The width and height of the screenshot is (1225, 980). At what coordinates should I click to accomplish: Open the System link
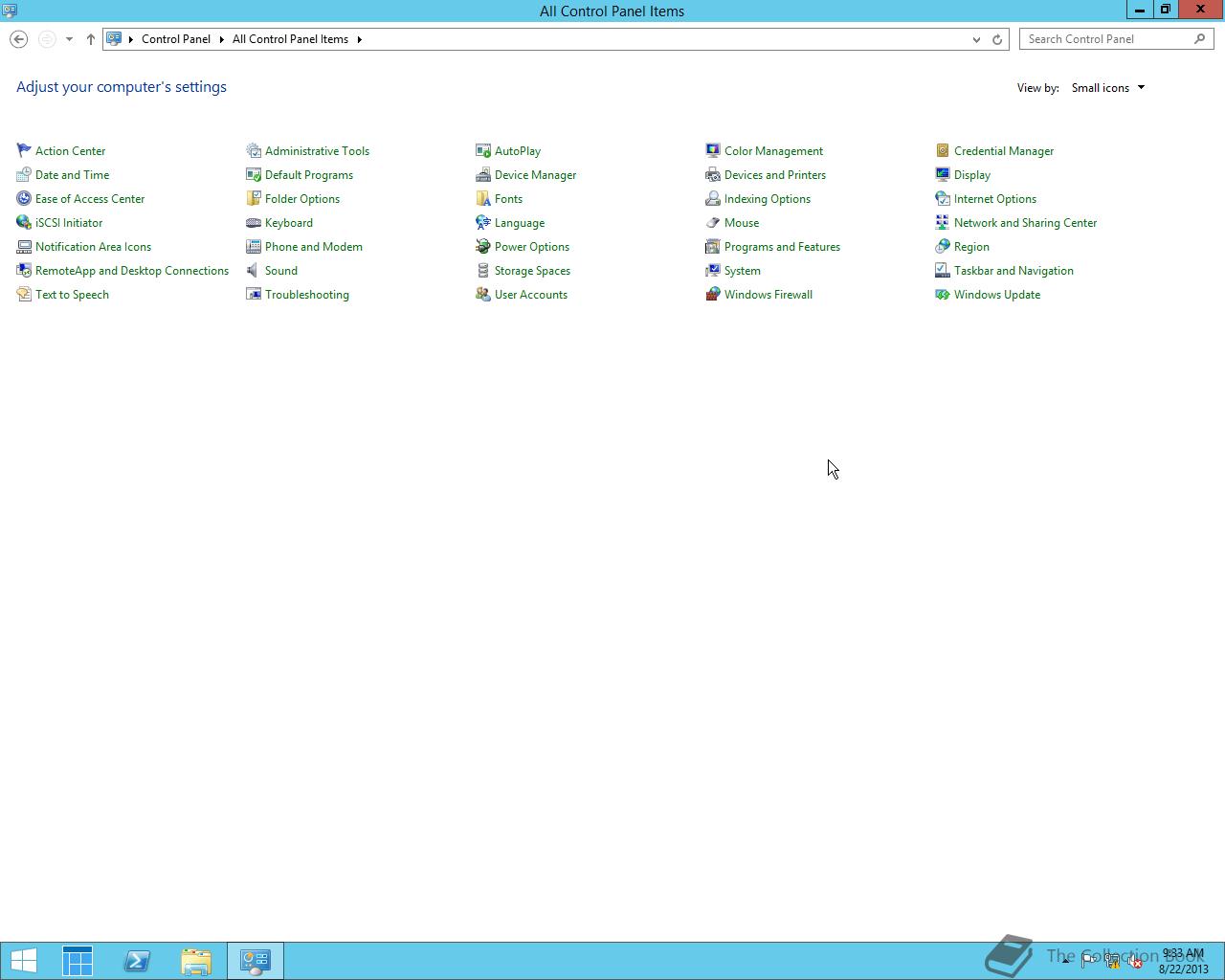pos(743,270)
